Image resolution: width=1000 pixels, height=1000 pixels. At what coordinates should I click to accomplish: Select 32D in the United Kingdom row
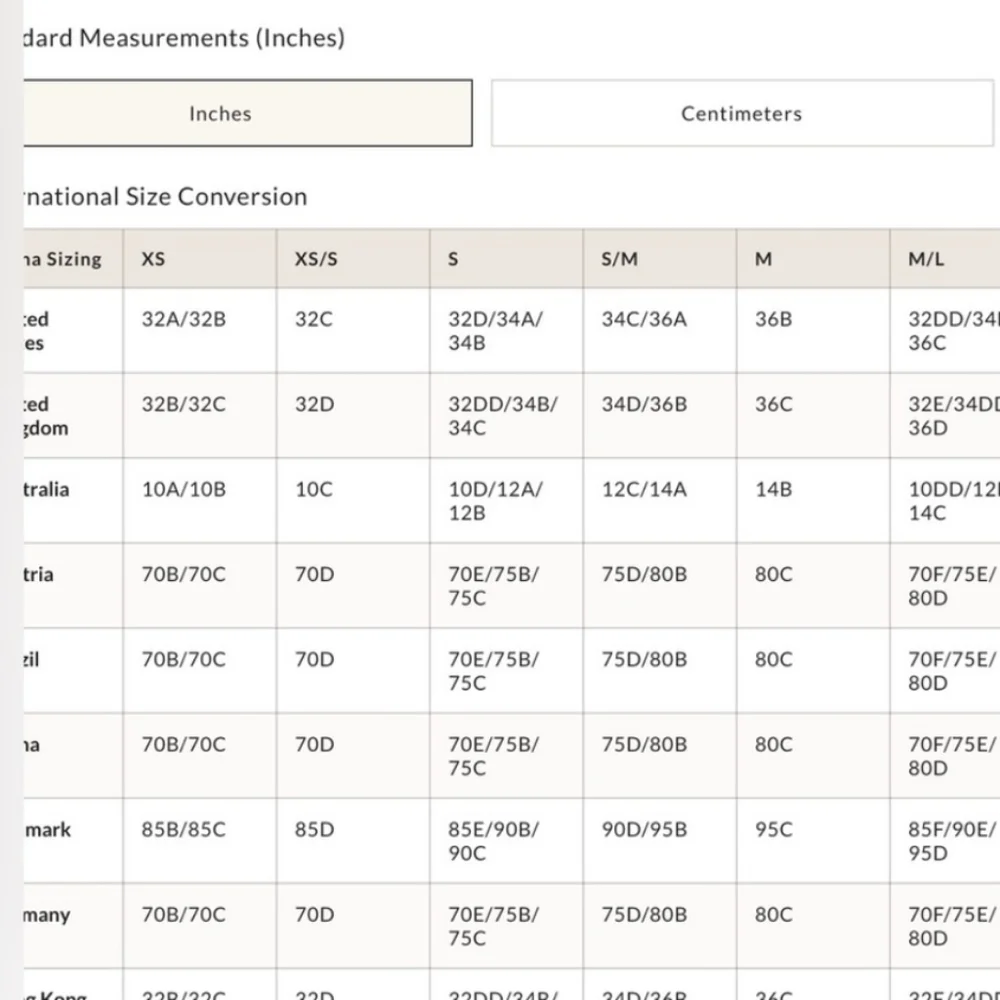tap(353, 416)
